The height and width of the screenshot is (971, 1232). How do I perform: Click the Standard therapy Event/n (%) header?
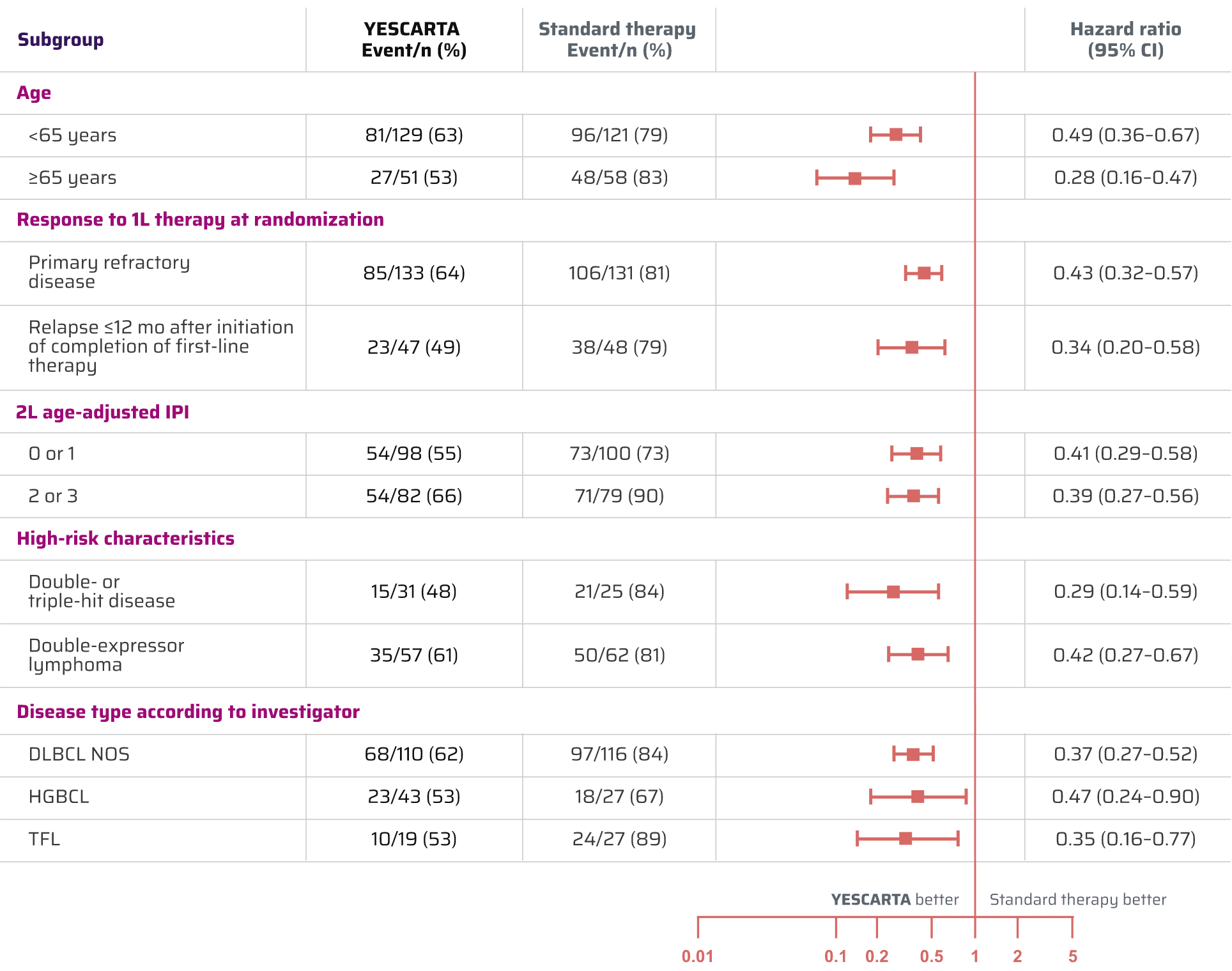[x=619, y=40]
